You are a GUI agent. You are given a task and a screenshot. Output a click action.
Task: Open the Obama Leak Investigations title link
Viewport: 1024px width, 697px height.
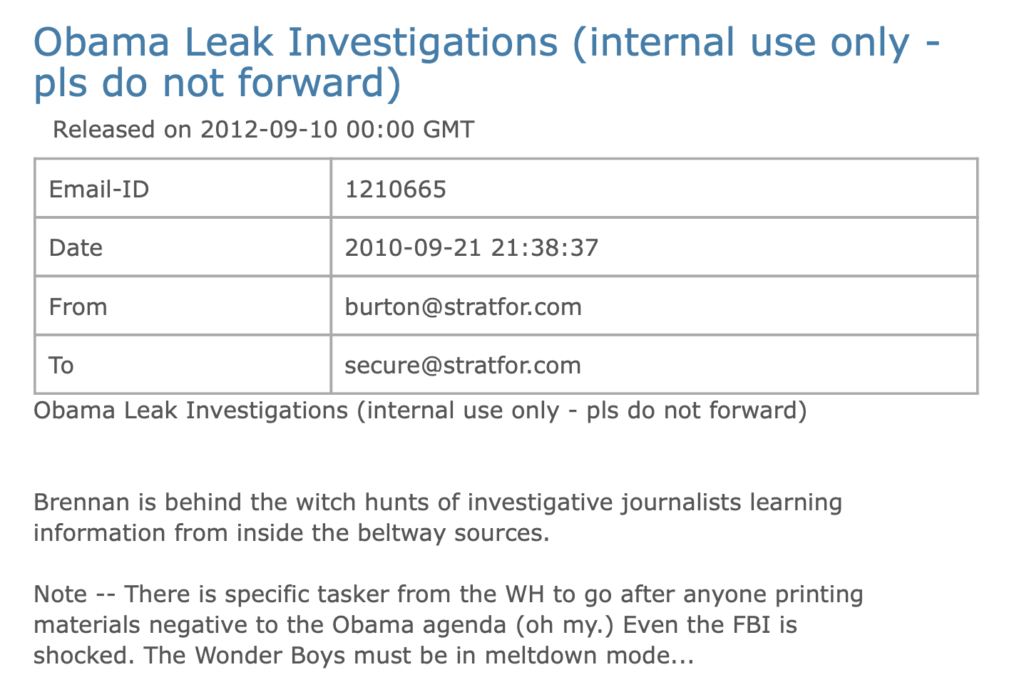(487, 63)
